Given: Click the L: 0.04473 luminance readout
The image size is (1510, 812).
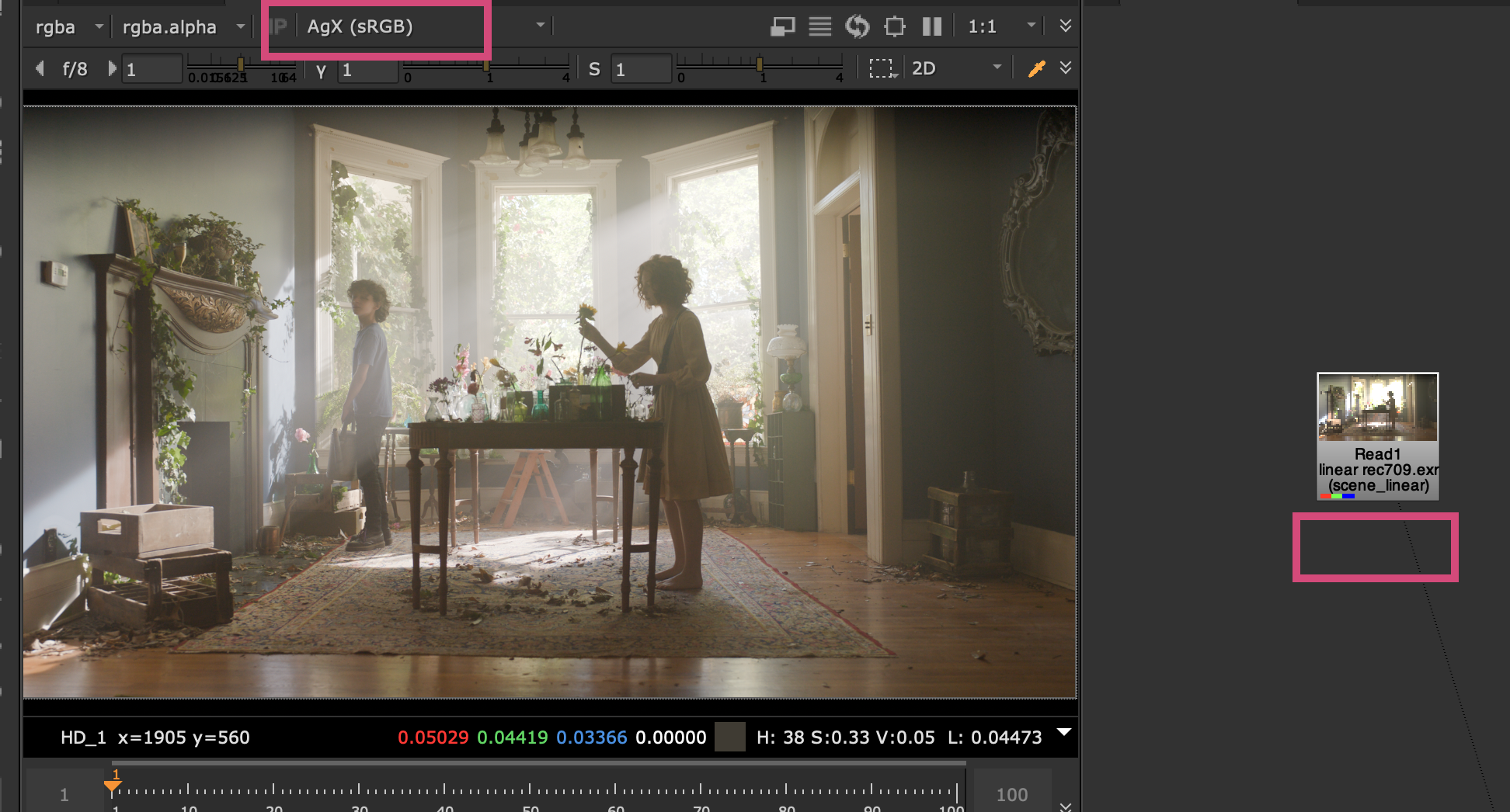Looking at the screenshot, I should [995, 737].
